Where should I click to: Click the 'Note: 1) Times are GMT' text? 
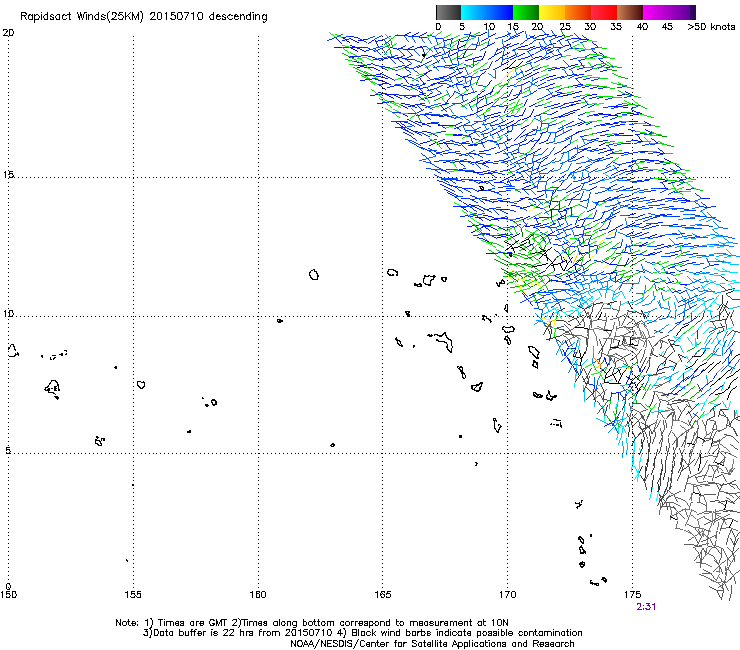pos(172,623)
